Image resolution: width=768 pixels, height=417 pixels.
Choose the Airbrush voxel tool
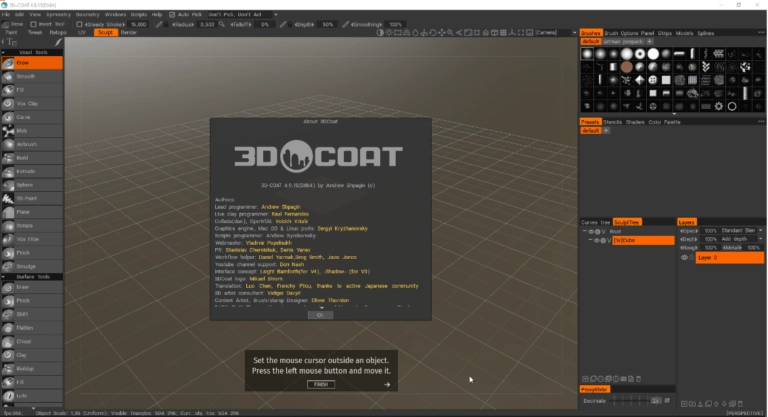31,144
